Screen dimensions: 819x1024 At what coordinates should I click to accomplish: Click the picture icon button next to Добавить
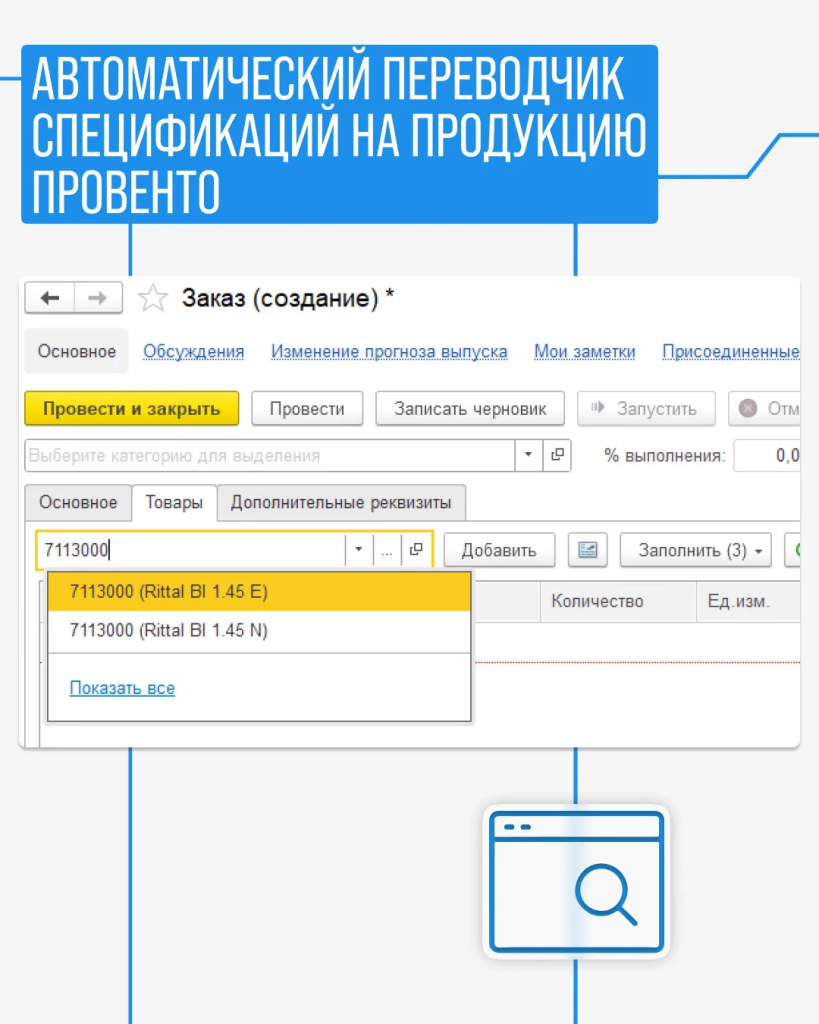click(x=588, y=550)
